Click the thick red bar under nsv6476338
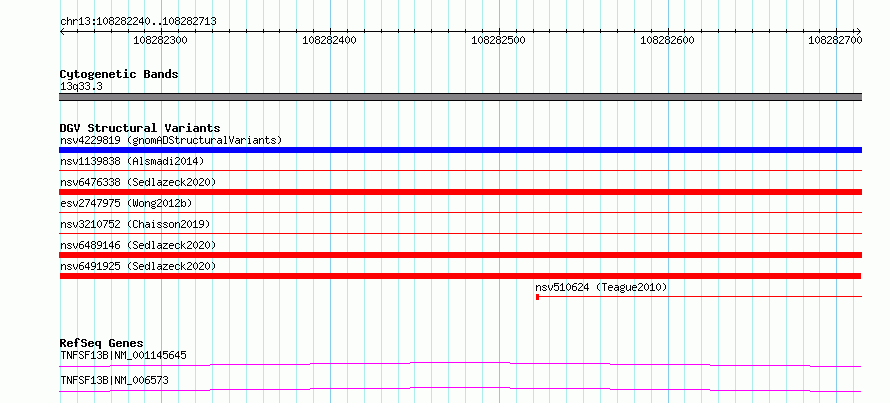Screen dimensions: 890x403 pos(460,192)
